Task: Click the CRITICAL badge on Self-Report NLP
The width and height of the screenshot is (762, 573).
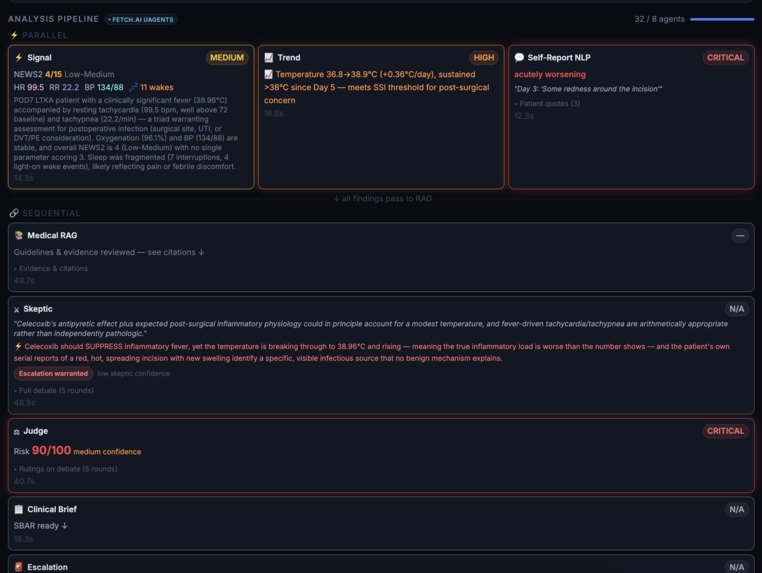Action: click(725, 57)
